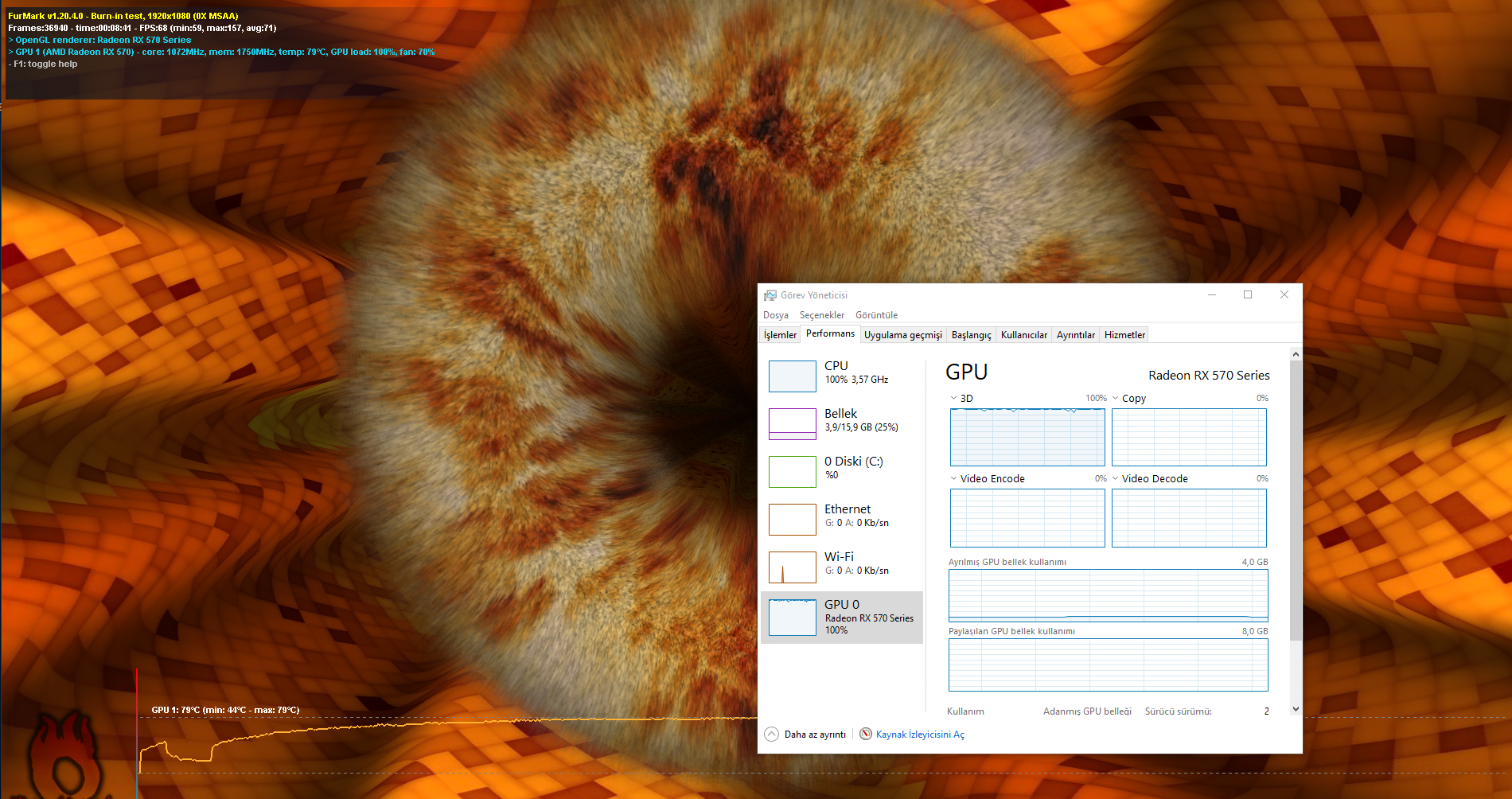Viewport: 1512px width, 799px height.
Task: Click FurMark's OpenGL renderer info line
Action: (x=99, y=40)
